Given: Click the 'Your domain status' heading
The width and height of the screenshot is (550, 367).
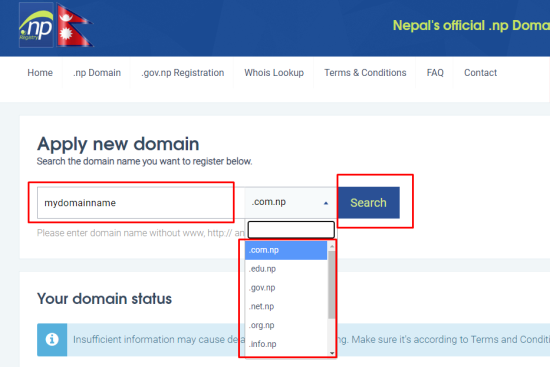Looking at the screenshot, I should pyautogui.click(x=105, y=299).
